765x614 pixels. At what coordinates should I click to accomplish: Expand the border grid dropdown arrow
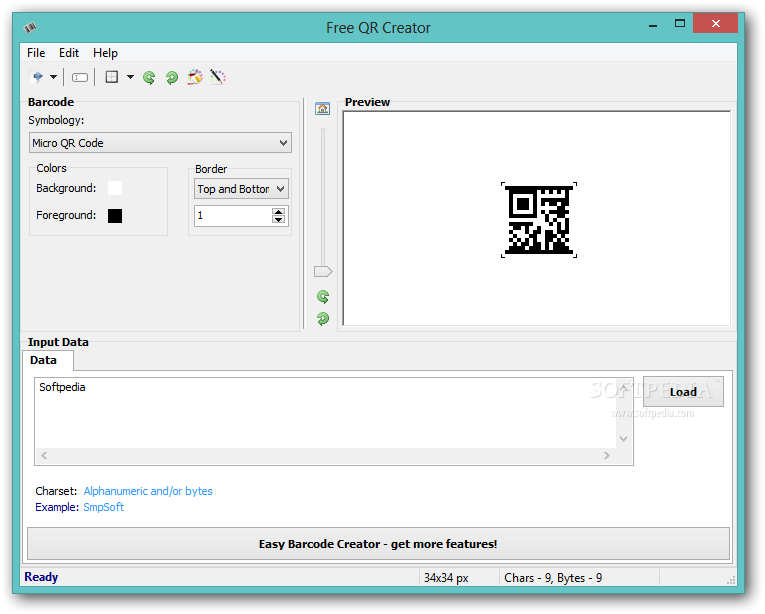[130, 77]
